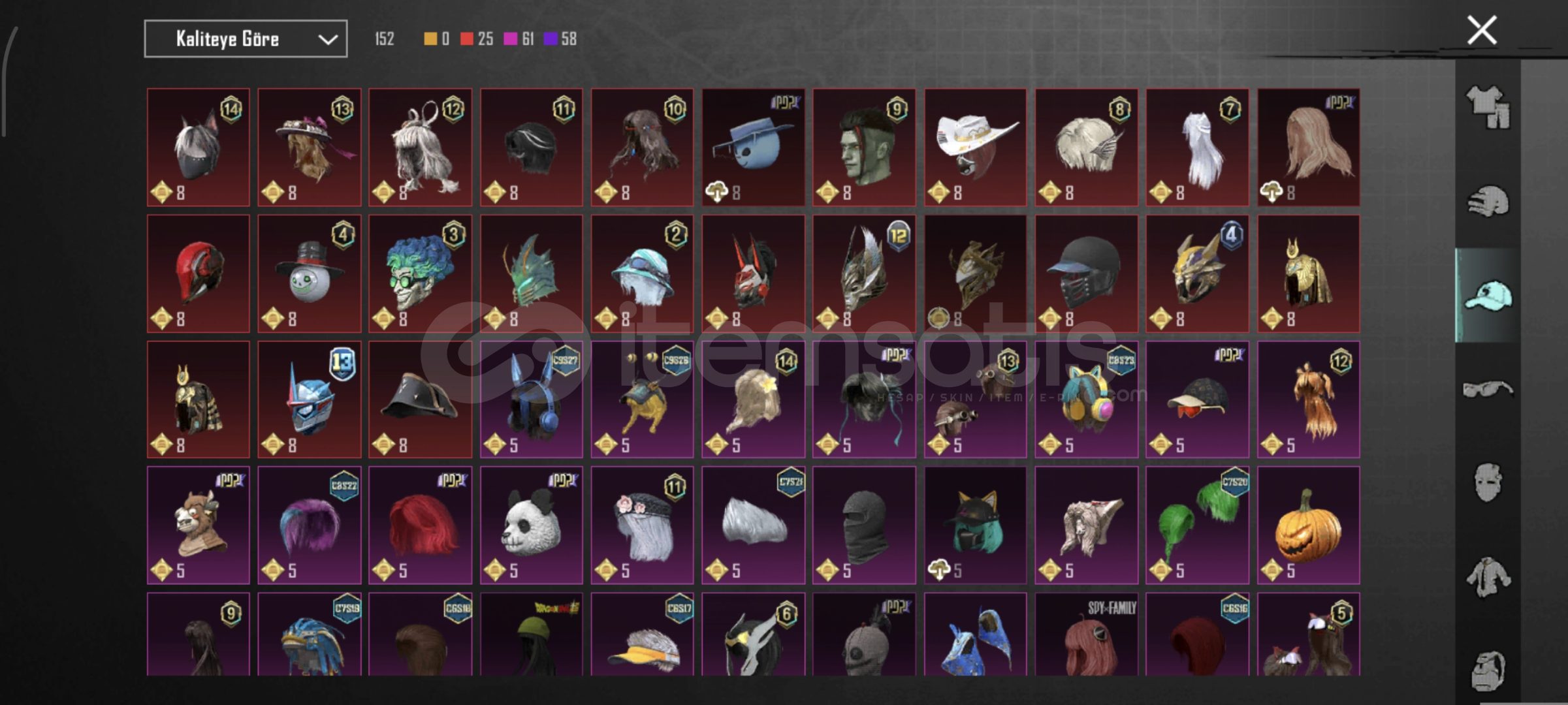The image size is (1568, 705).
Task: Select the cyan cap headwear category
Action: [x=1488, y=296]
